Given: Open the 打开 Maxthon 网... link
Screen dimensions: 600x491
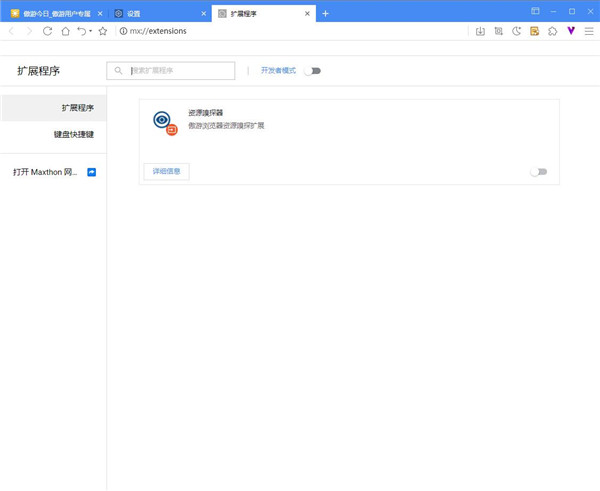Looking at the screenshot, I should (45, 172).
